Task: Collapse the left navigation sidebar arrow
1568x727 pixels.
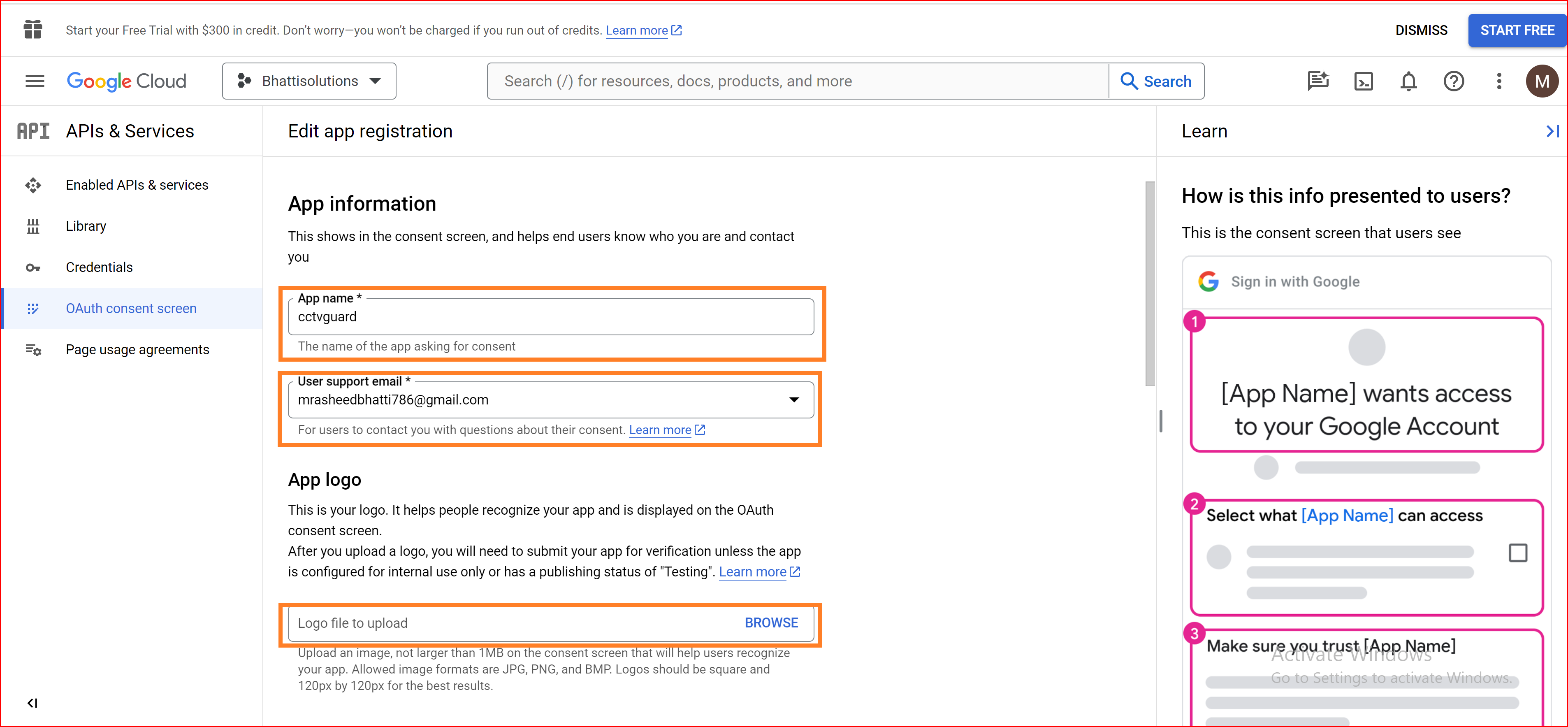Action: pyautogui.click(x=32, y=703)
